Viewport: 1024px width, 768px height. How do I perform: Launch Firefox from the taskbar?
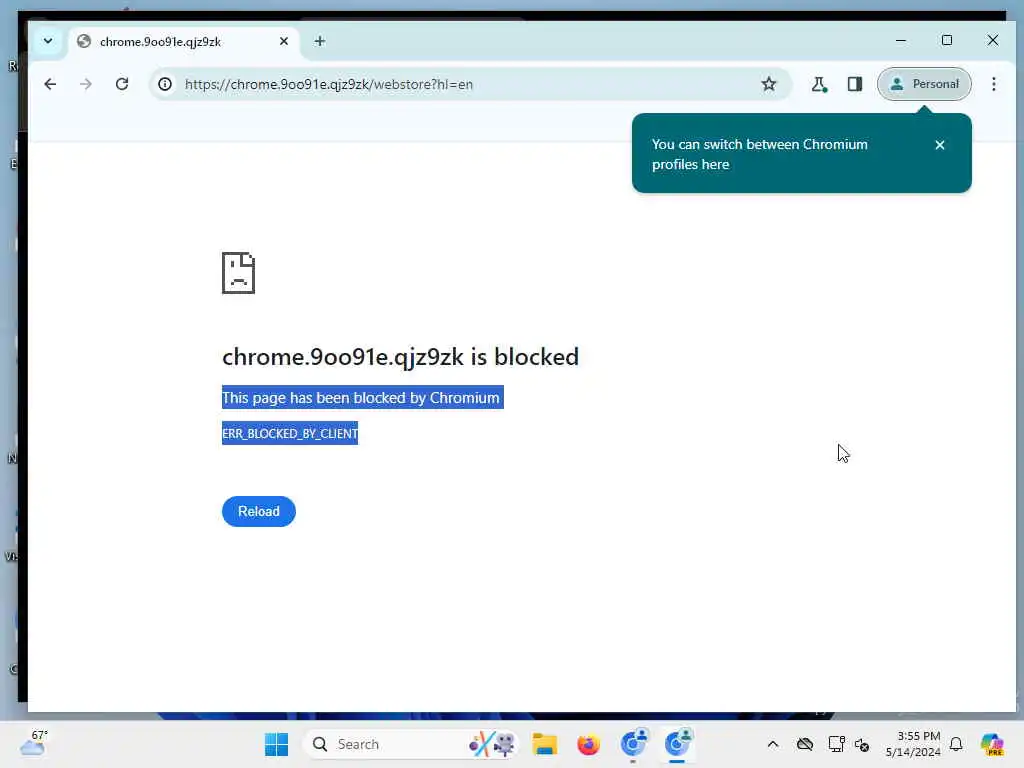[588, 744]
